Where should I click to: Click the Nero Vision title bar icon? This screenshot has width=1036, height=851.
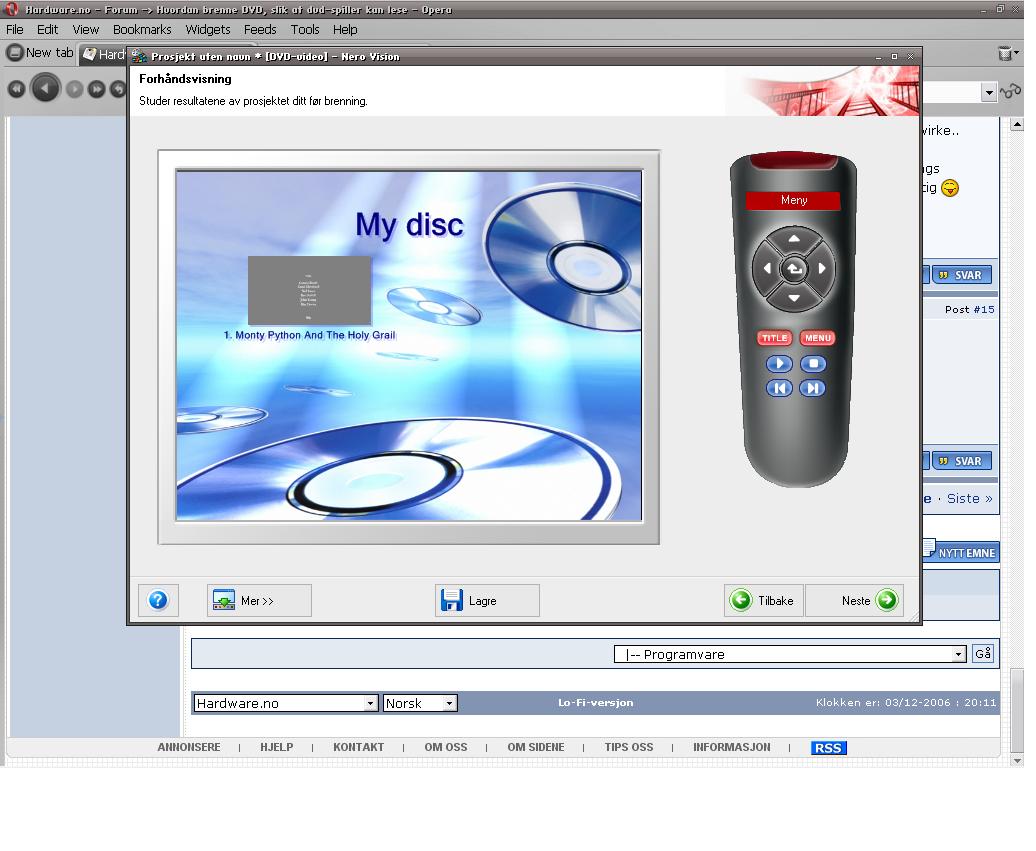pos(140,57)
